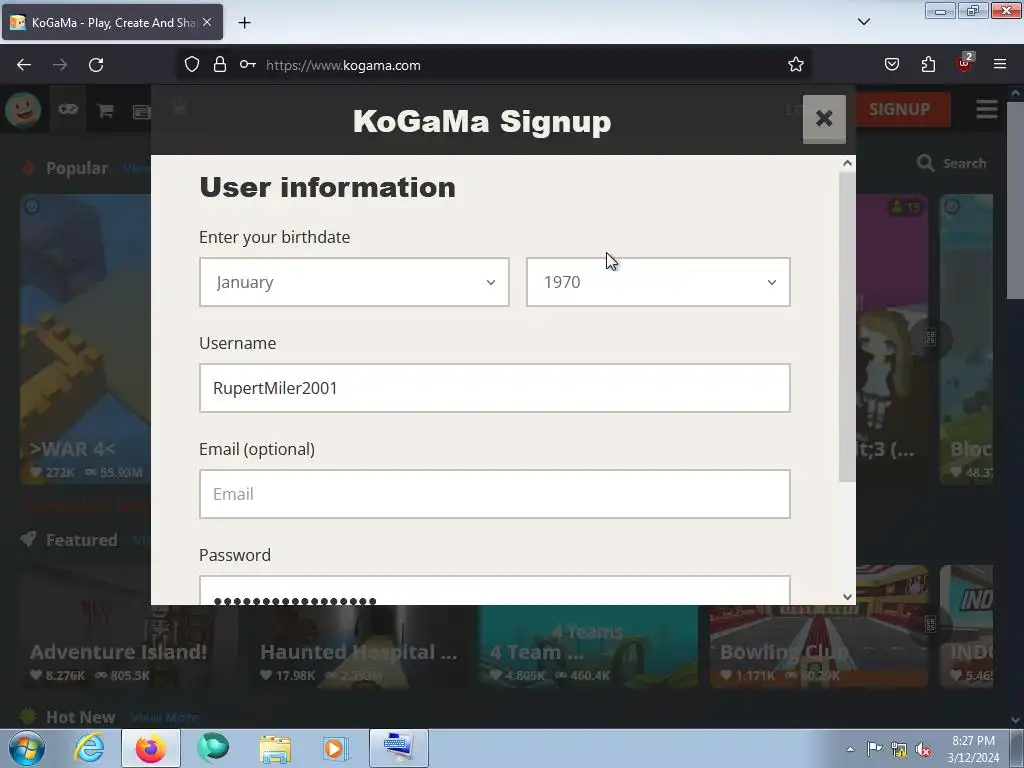Screen dimensions: 1024x768
Task: Click the Password input field
Action: pos(494,590)
